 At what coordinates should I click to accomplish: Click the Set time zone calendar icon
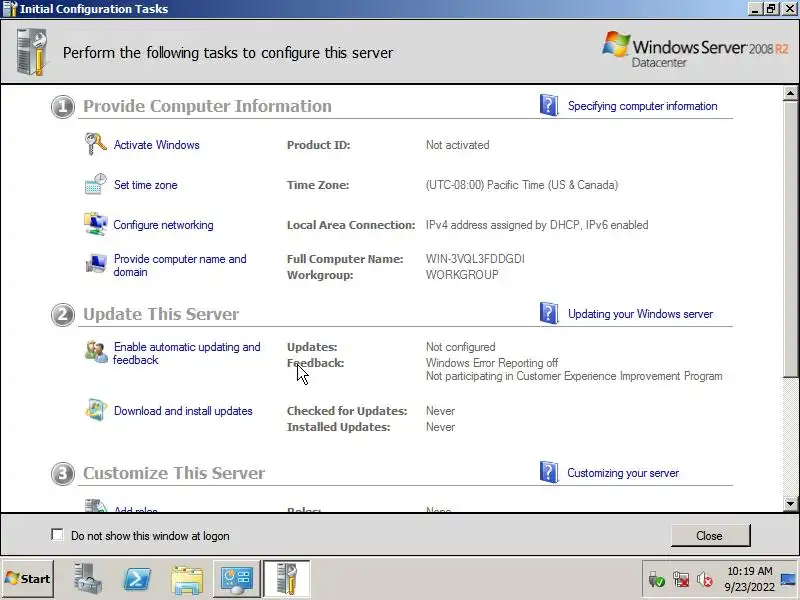point(95,184)
